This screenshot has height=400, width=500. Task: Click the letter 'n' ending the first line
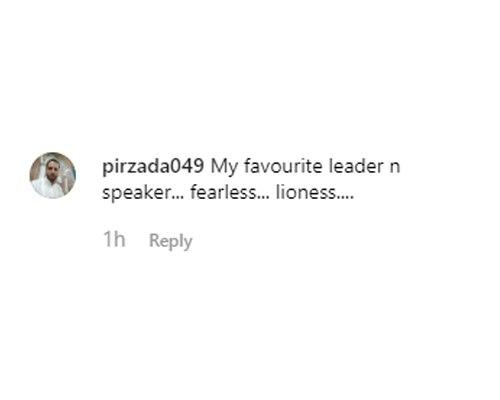[x=395, y=168]
